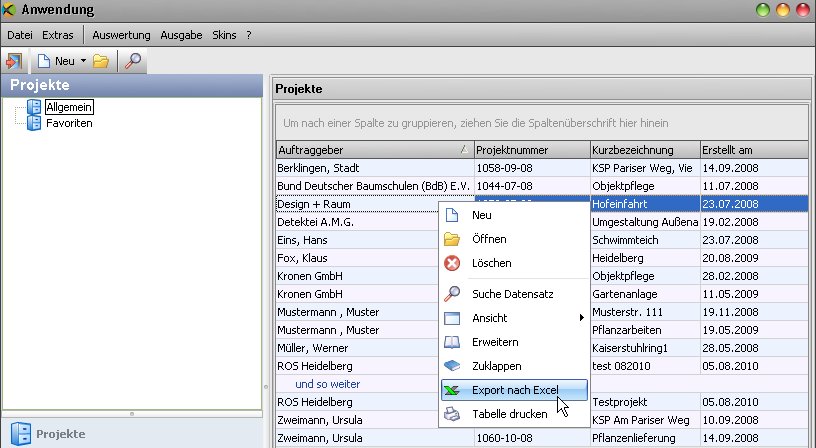Click the open folder icon in the toolbar
Viewport: 816px width, 448px height.
pos(101,61)
